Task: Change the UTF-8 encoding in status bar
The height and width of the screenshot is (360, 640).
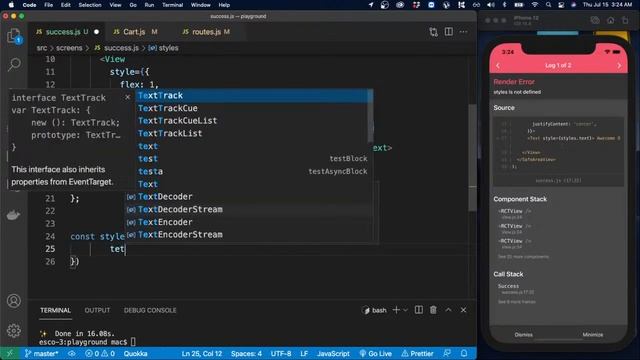Action: pyautogui.click(x=281, y=353)
